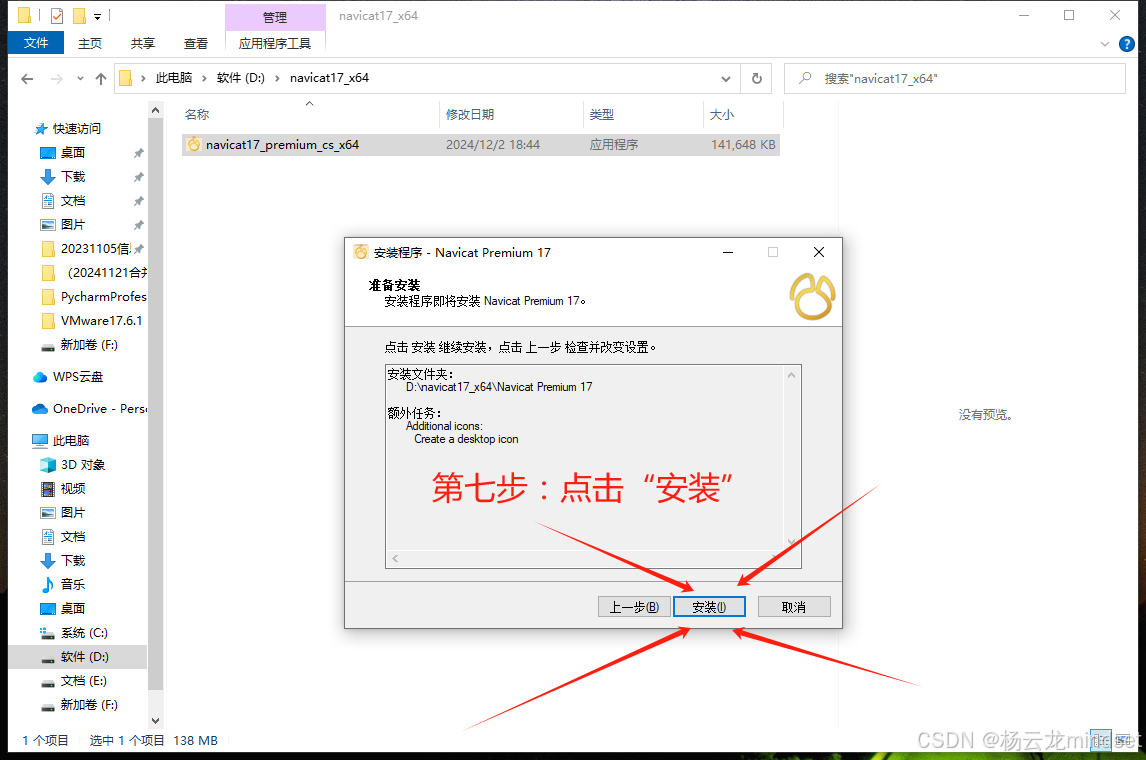Select 此电脑 in the navigation pane

tap(70, 441)
